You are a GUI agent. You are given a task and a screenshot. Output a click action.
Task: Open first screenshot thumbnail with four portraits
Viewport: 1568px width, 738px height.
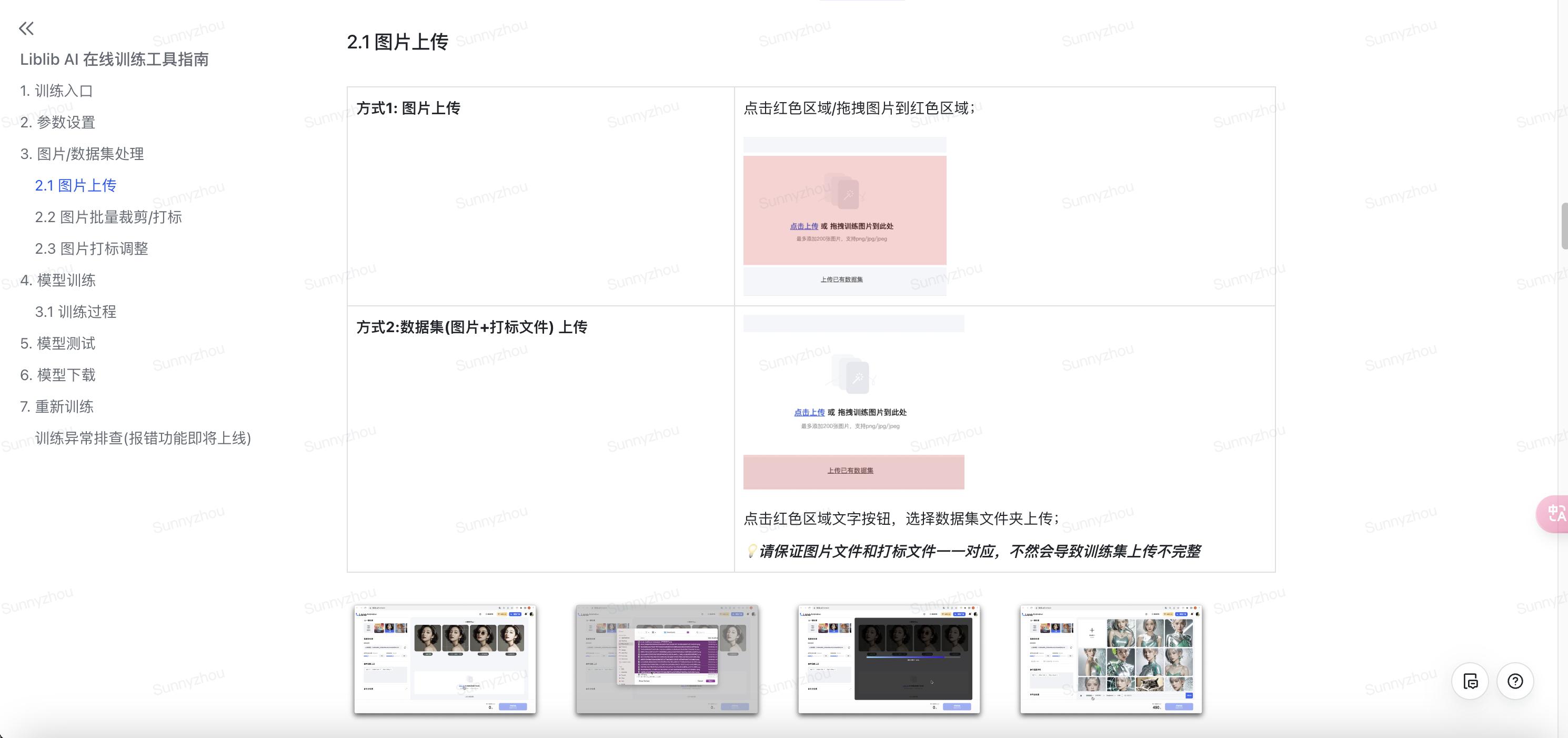coord(445,659)
